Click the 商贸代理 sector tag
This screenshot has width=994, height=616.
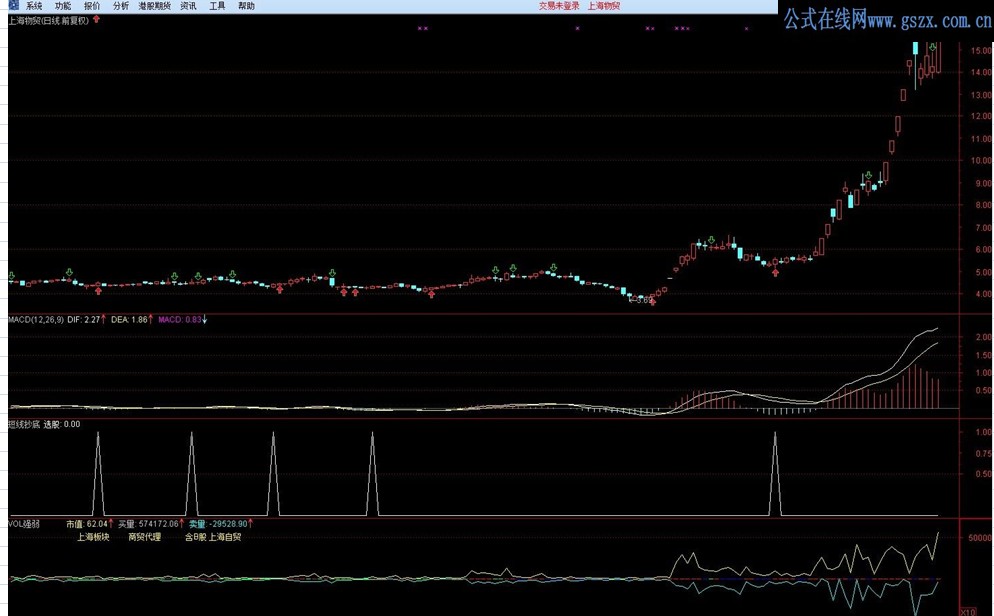145,537
